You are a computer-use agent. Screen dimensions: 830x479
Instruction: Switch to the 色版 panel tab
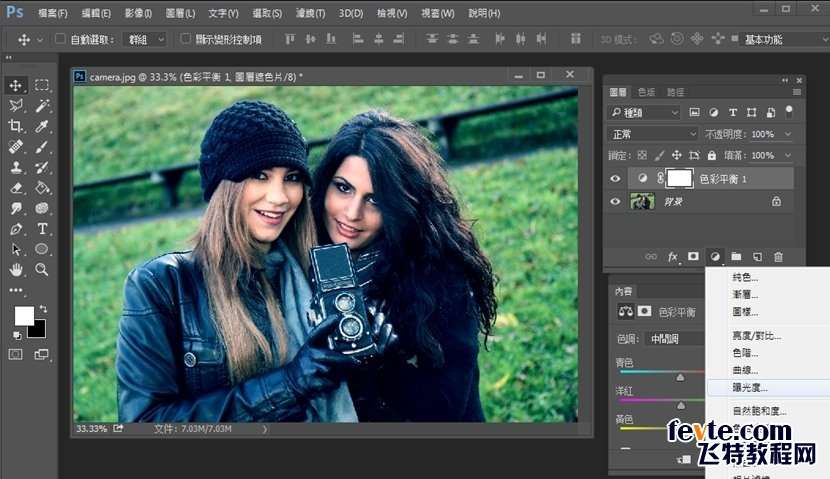coord(646,92)
